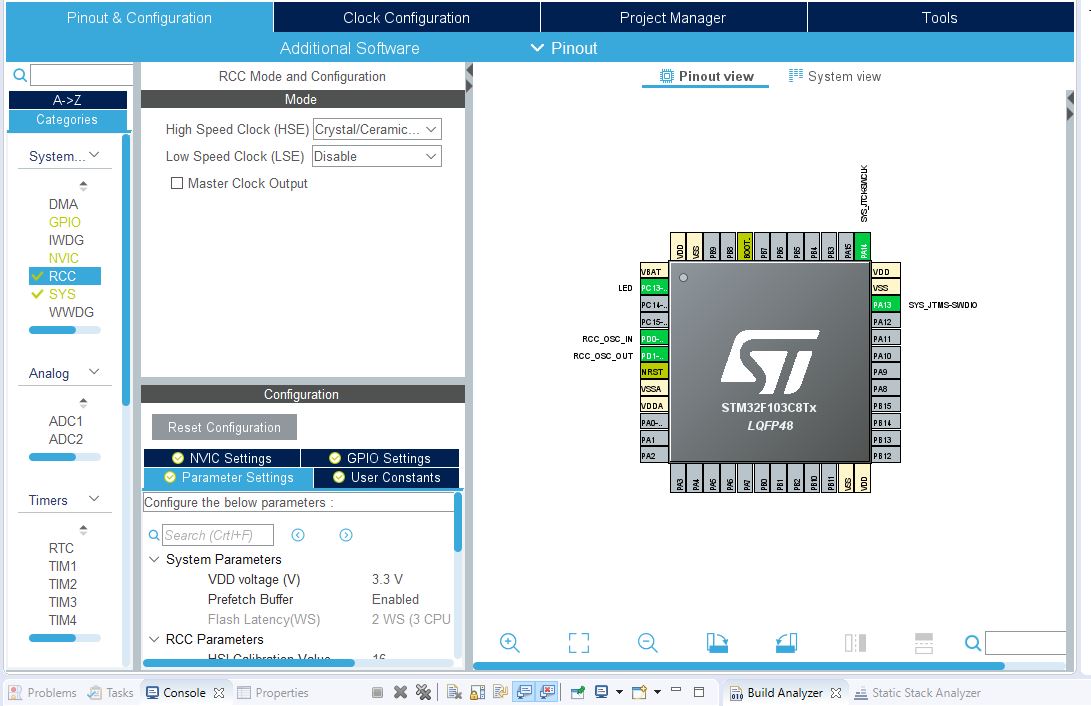Open the User Constants tab

[386, 477]
